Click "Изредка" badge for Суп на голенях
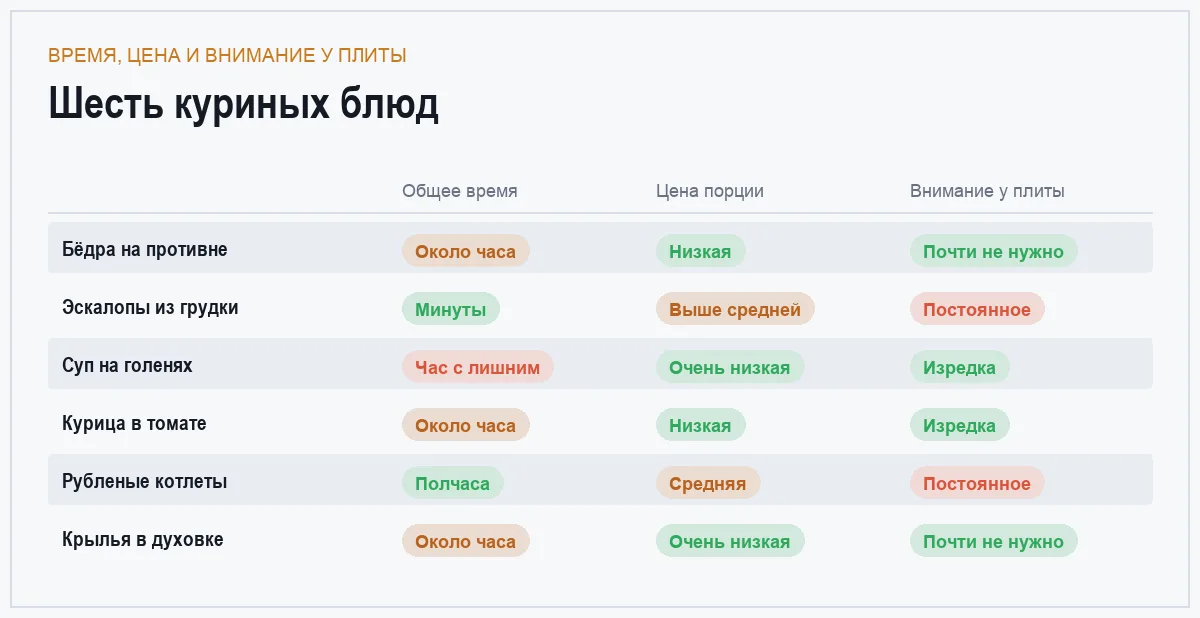 coord(960,367)
